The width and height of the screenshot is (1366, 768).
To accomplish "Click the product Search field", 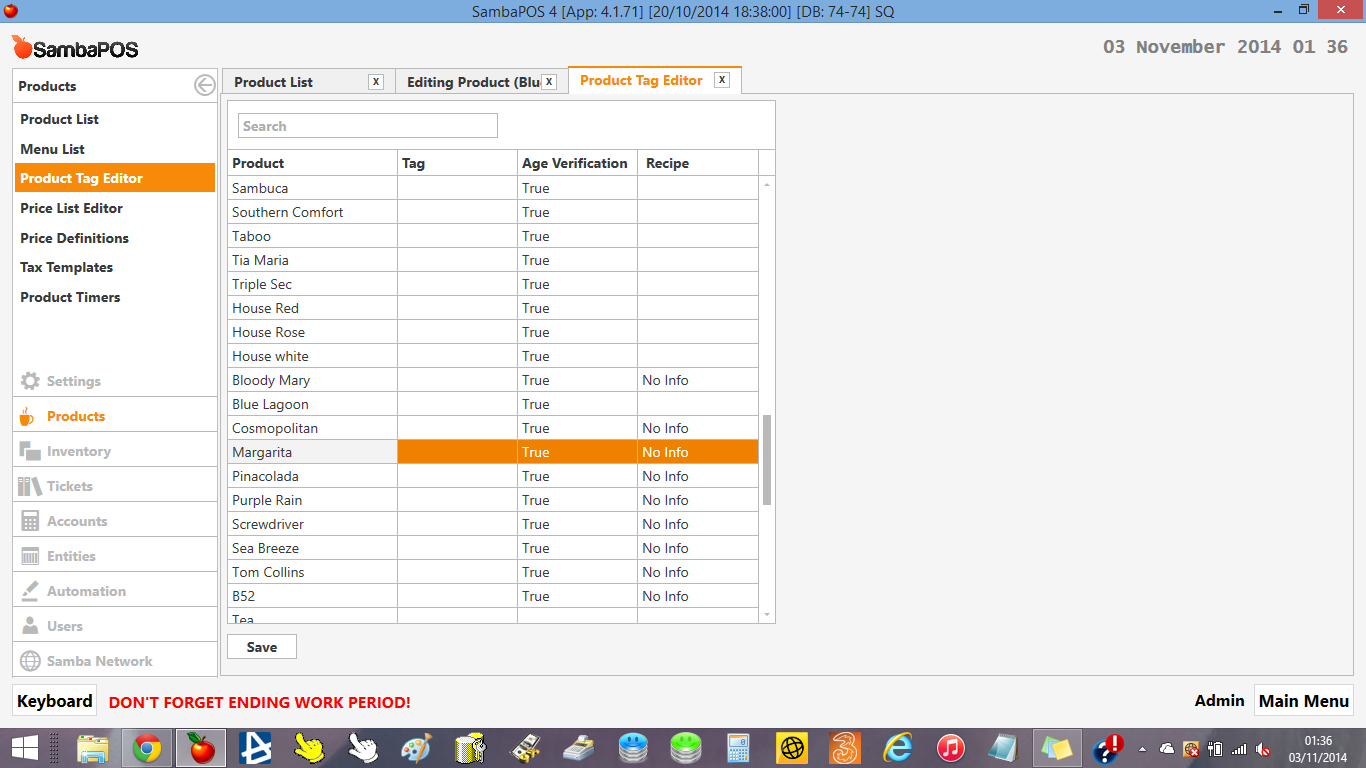I will point(367,126).
